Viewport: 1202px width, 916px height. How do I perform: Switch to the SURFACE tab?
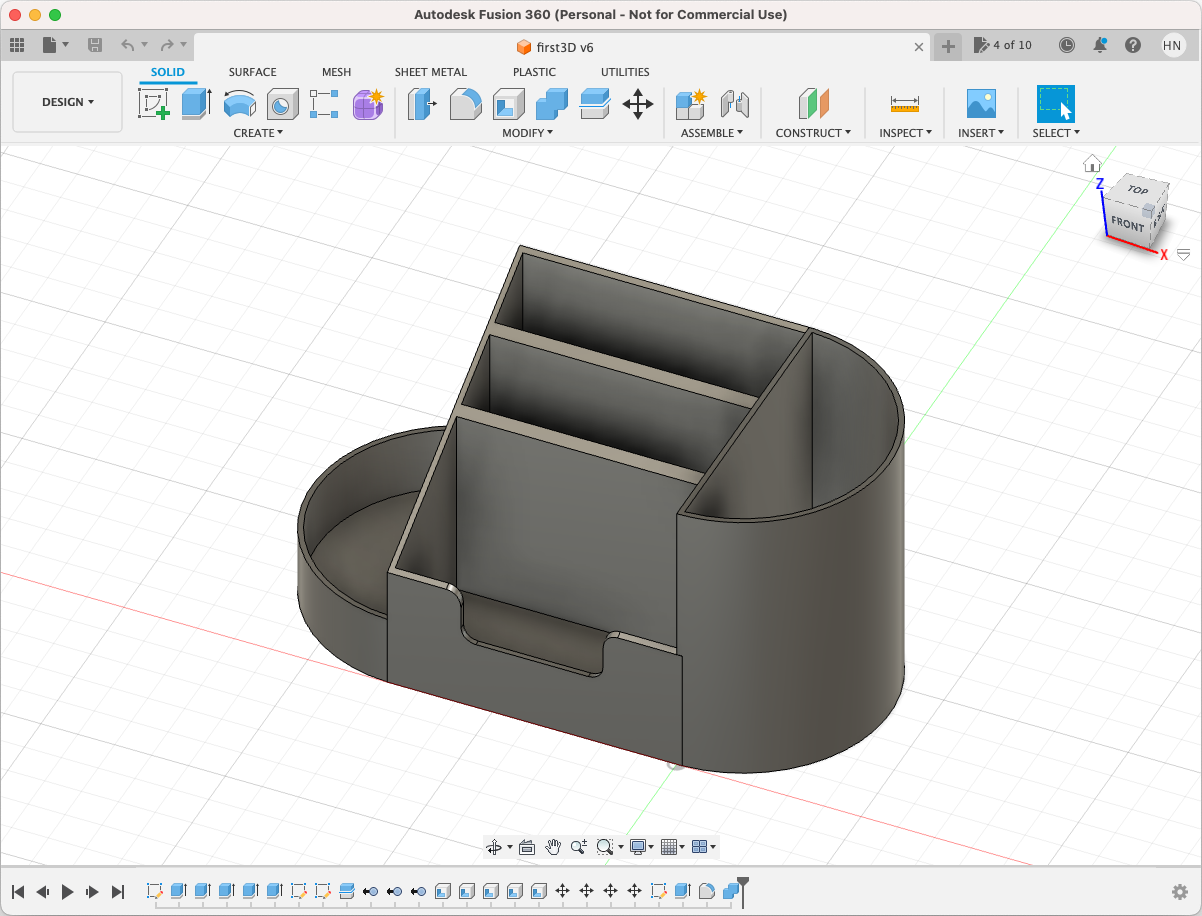tap(252, 72)
